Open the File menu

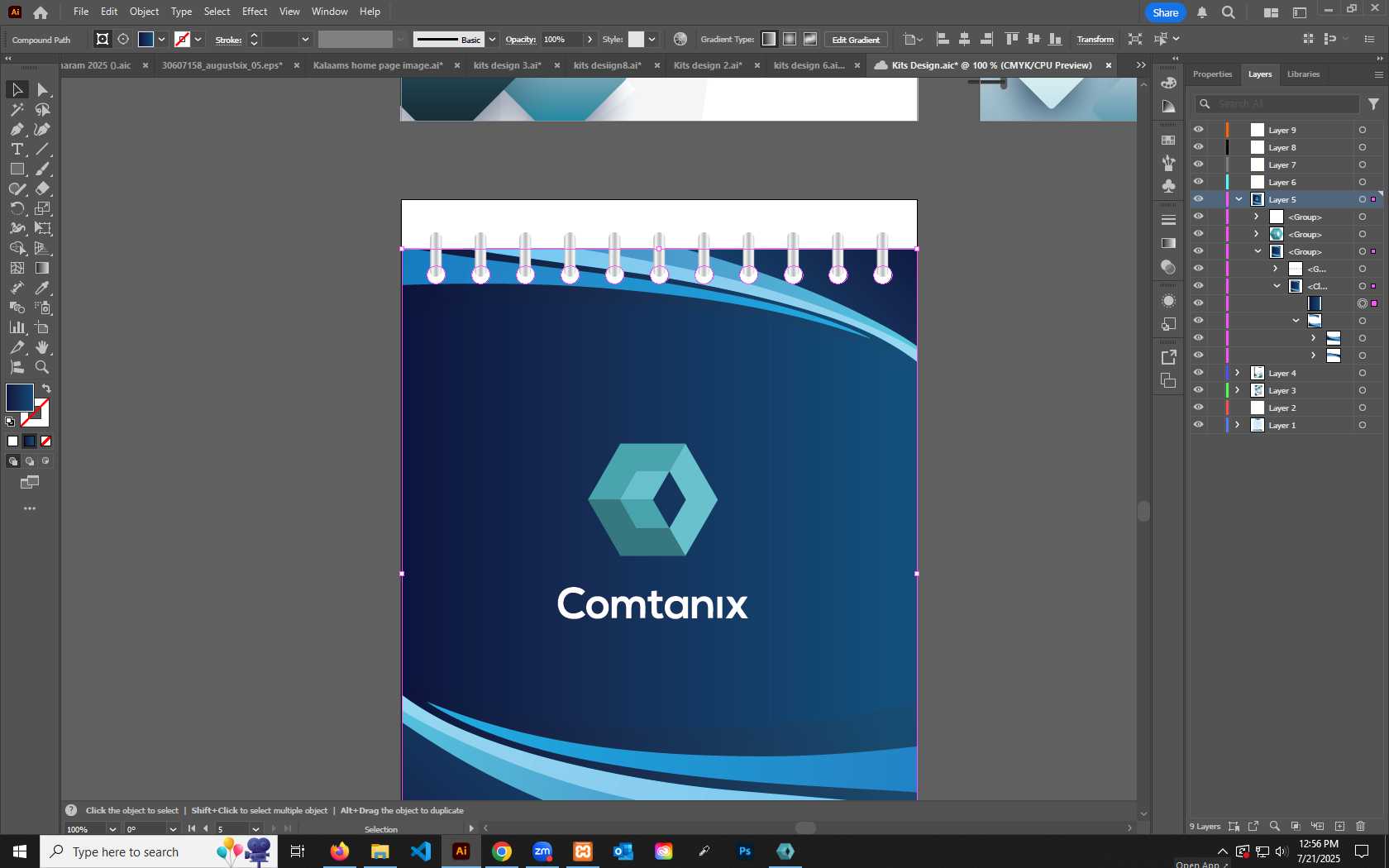click(x=81, y=12)
